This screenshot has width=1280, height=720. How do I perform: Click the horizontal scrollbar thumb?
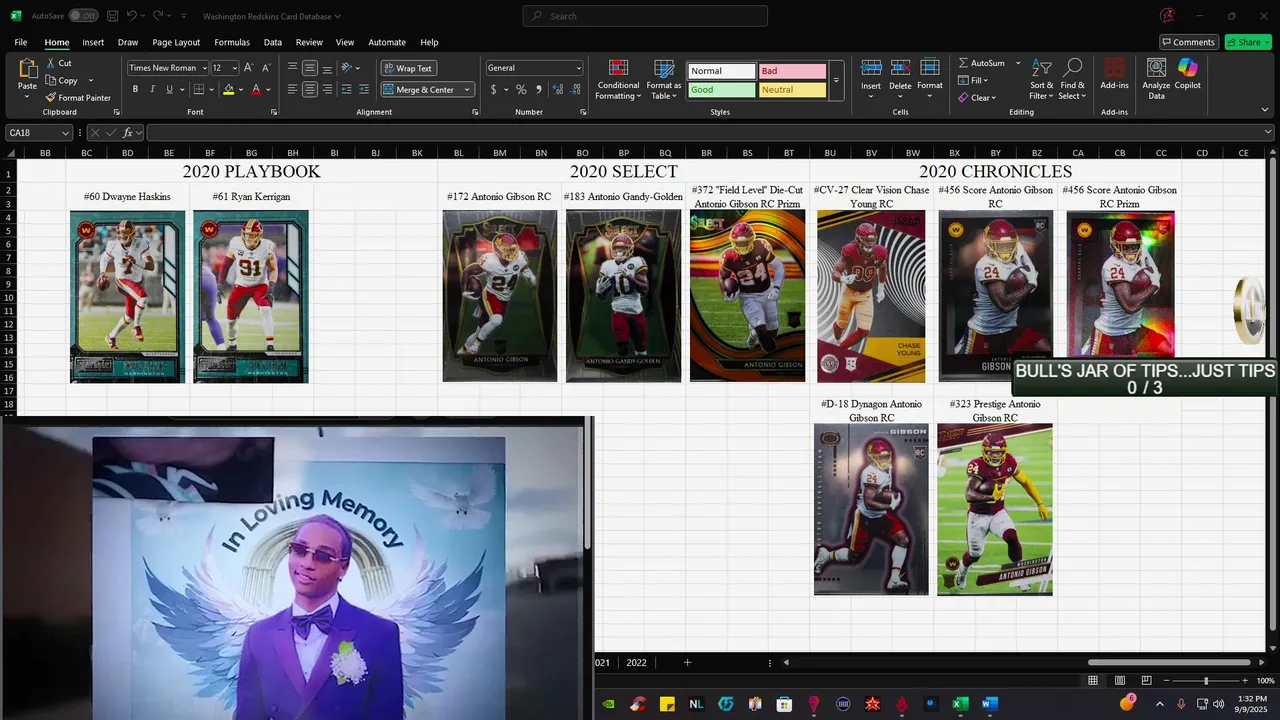click(1169, 663)
